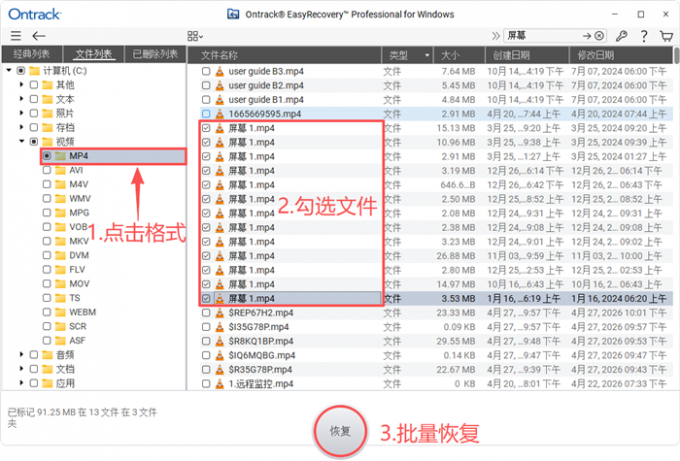Check the $REP67H2.mp4 checkbox
This screenshot has width=680, height=461.
pyautogui.click(x=206, y=313)
